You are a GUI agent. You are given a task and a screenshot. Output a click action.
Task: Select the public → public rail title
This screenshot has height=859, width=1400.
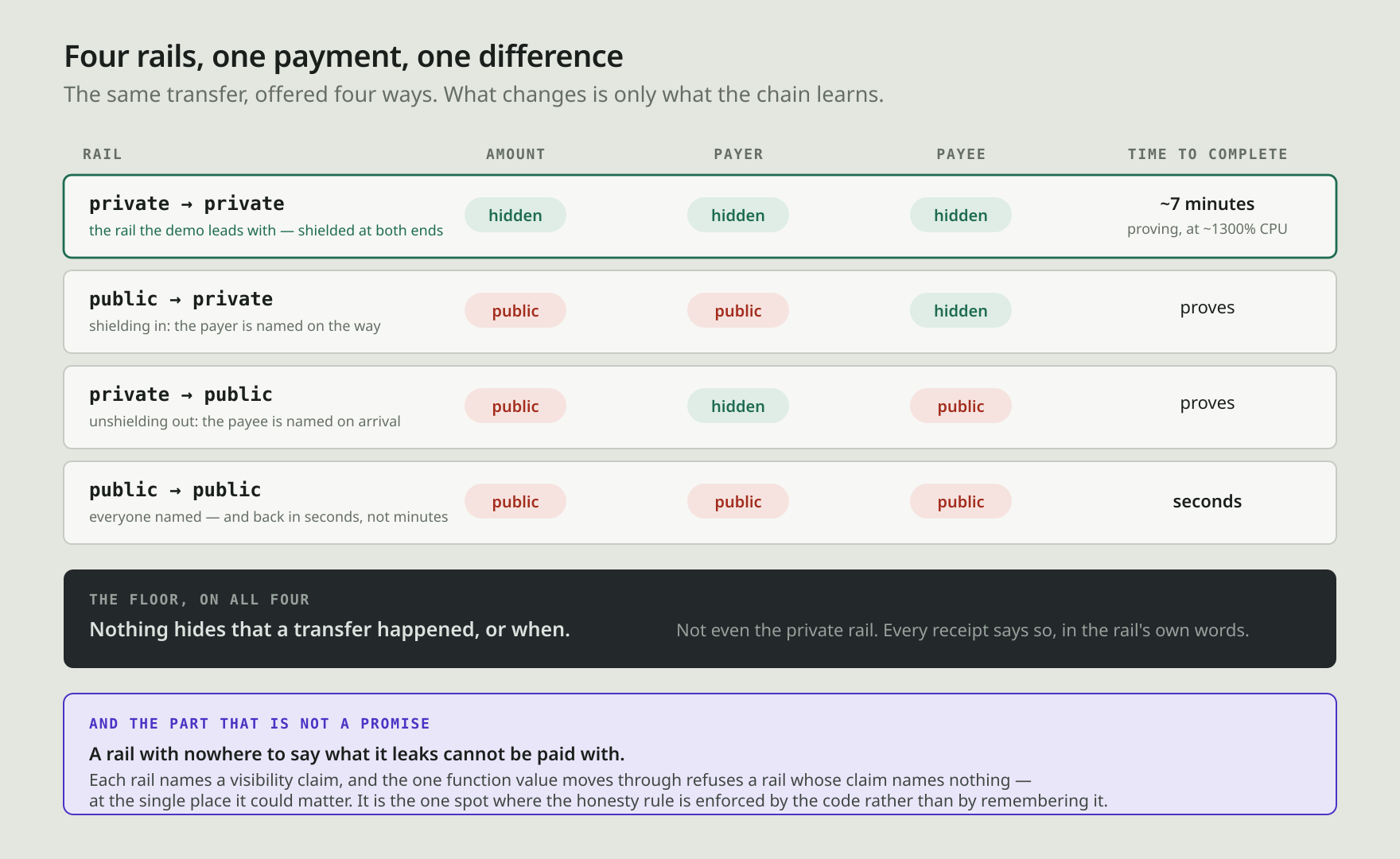point(175,490)
